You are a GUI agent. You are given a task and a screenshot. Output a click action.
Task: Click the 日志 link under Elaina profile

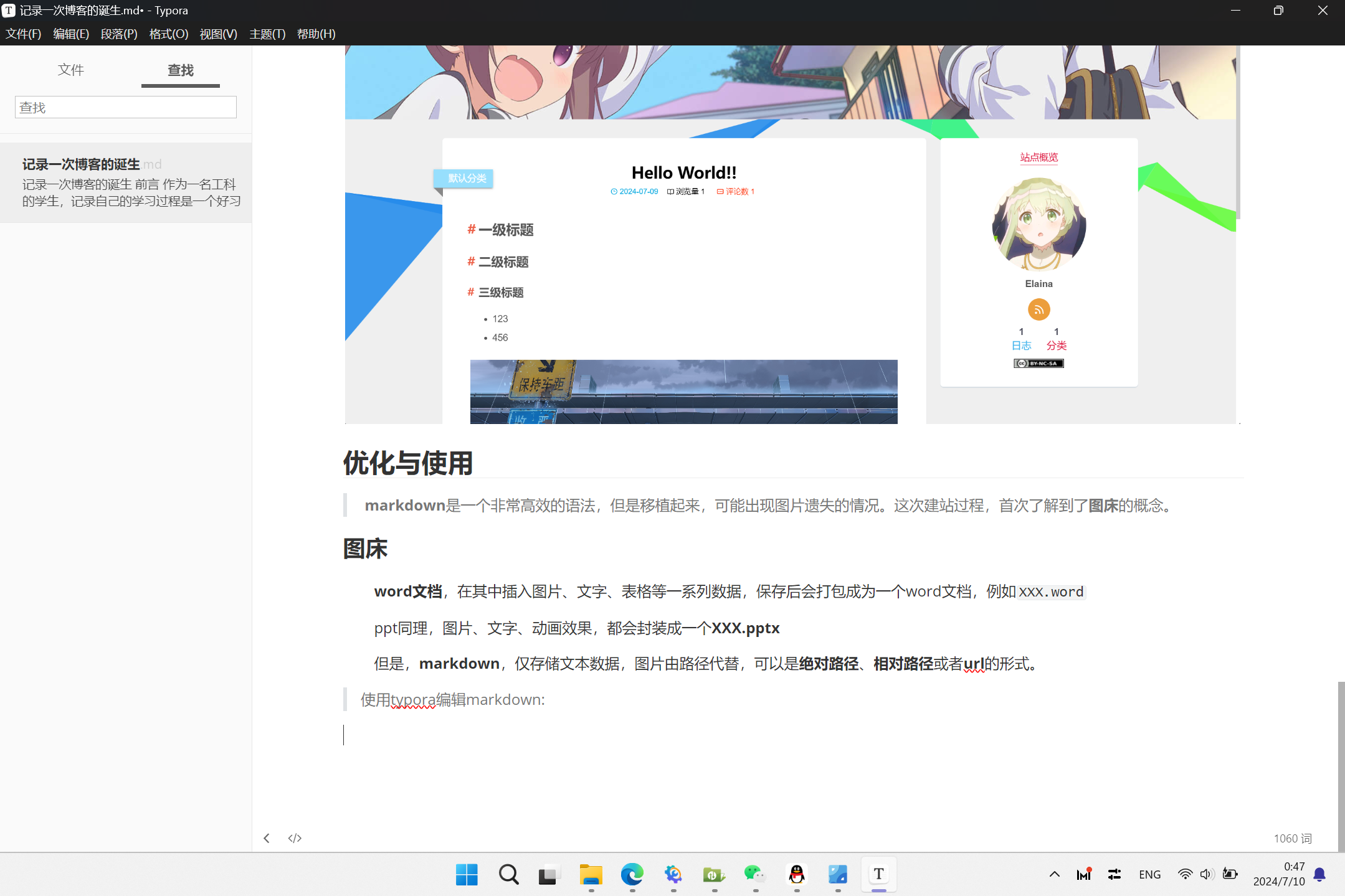(1021, 345)
